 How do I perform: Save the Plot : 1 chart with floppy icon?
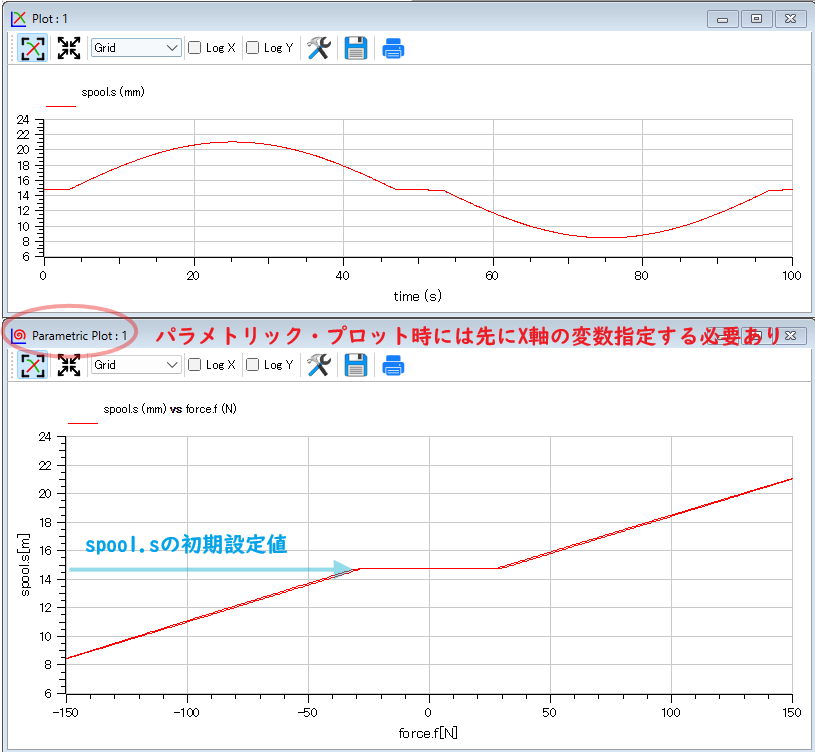pyautogui.click(x=356, y=48)
